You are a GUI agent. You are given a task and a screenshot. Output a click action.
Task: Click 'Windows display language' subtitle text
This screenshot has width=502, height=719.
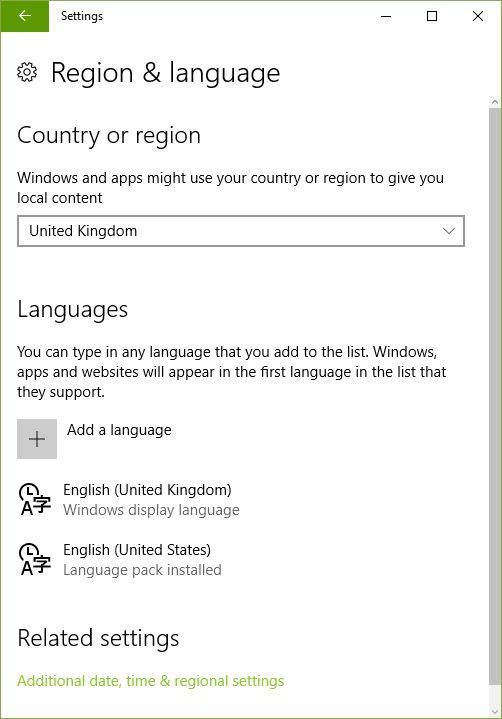(151, 510)
